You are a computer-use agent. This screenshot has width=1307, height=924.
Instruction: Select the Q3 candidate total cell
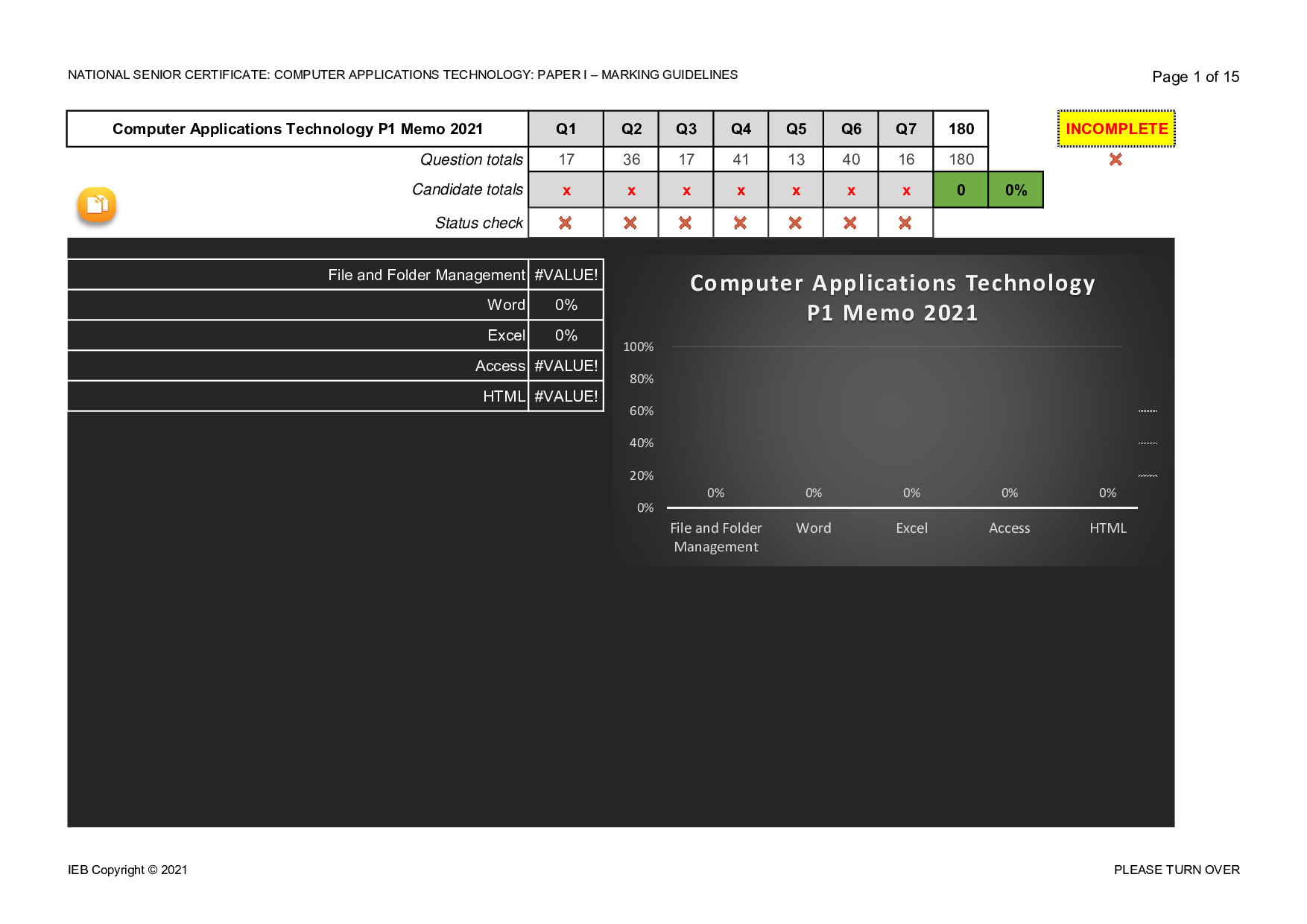tap(686, 190)
